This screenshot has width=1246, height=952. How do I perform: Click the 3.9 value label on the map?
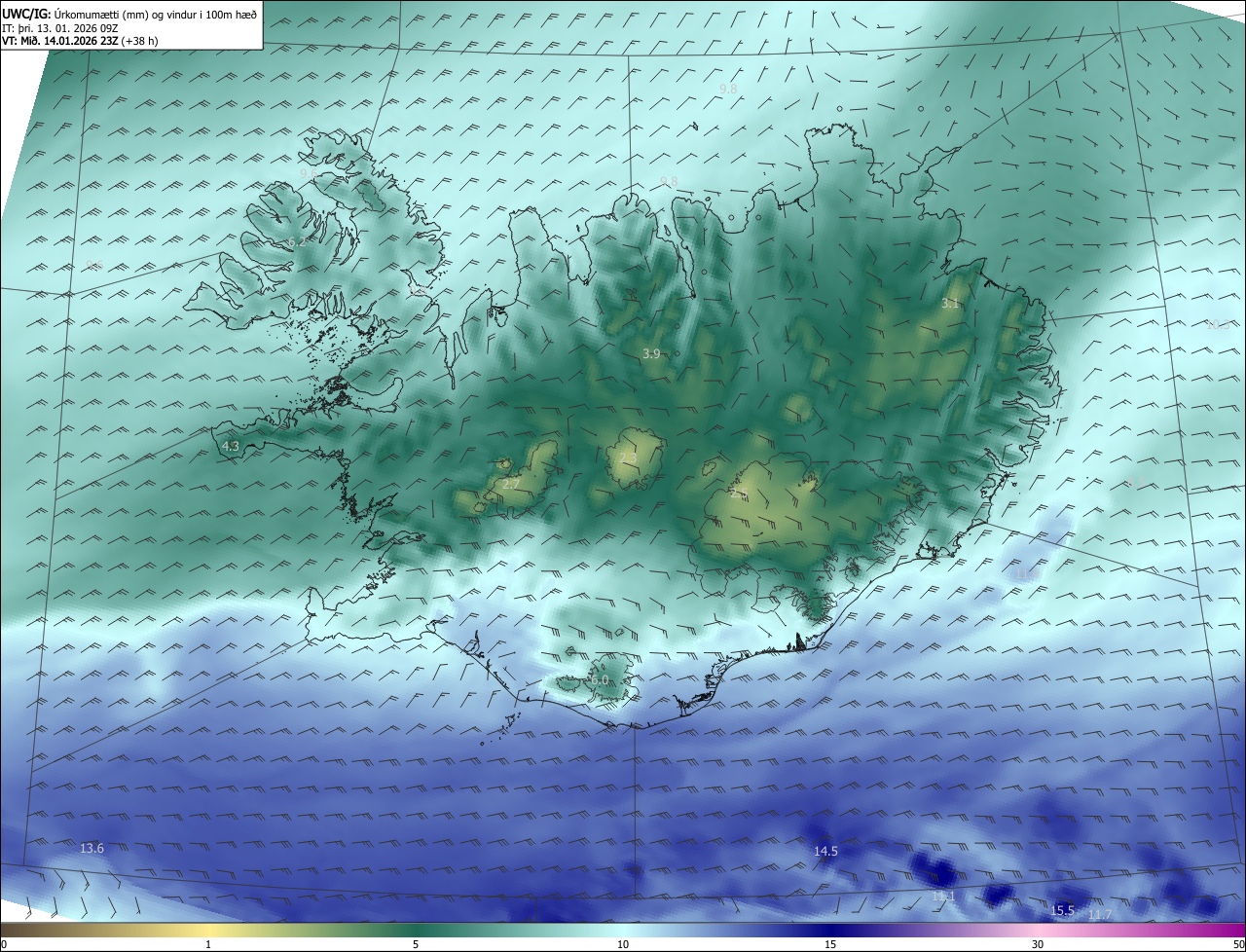pos(651,354)
